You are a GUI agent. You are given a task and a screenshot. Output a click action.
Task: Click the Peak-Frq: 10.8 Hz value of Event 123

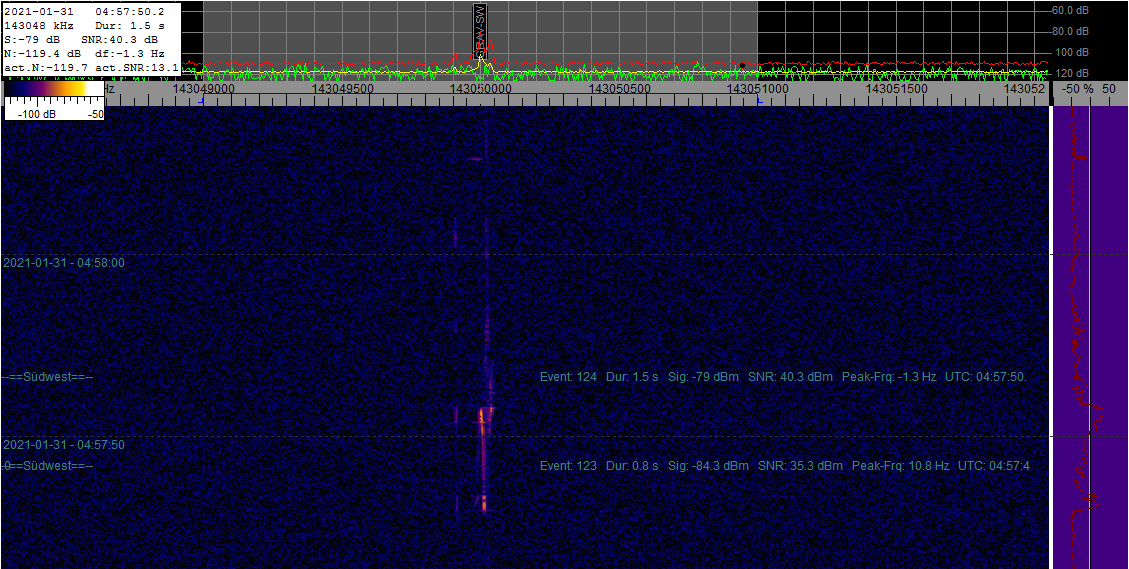click(900, 466)
